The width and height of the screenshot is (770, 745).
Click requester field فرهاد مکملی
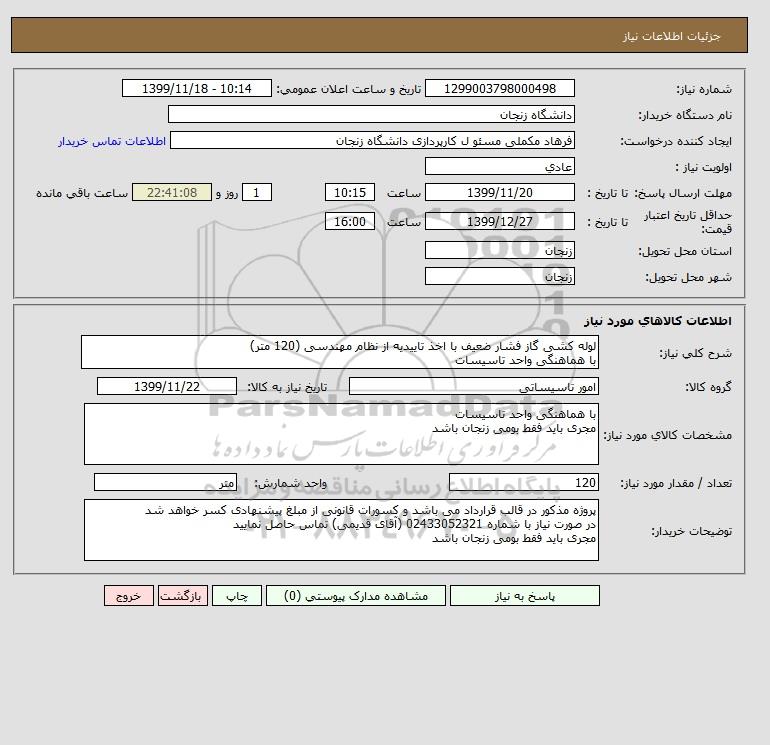tap(372, 140)
